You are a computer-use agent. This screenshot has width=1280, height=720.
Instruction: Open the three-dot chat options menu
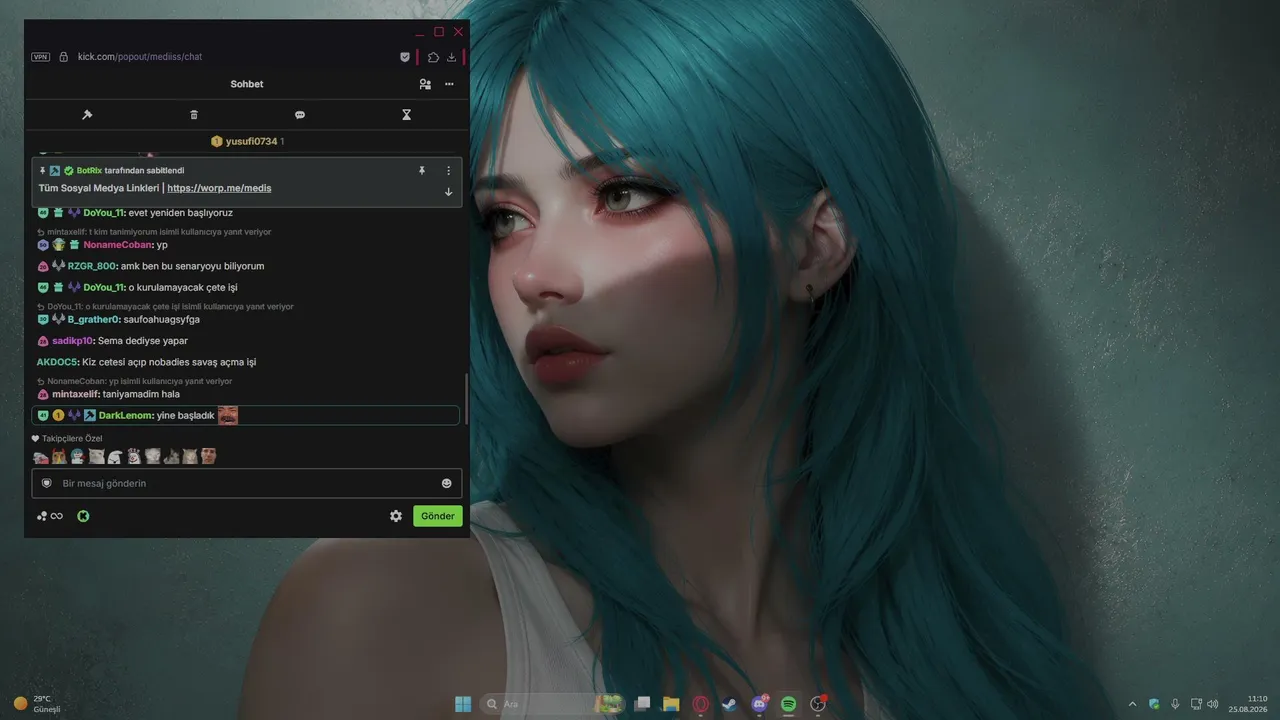coord(450,84)
